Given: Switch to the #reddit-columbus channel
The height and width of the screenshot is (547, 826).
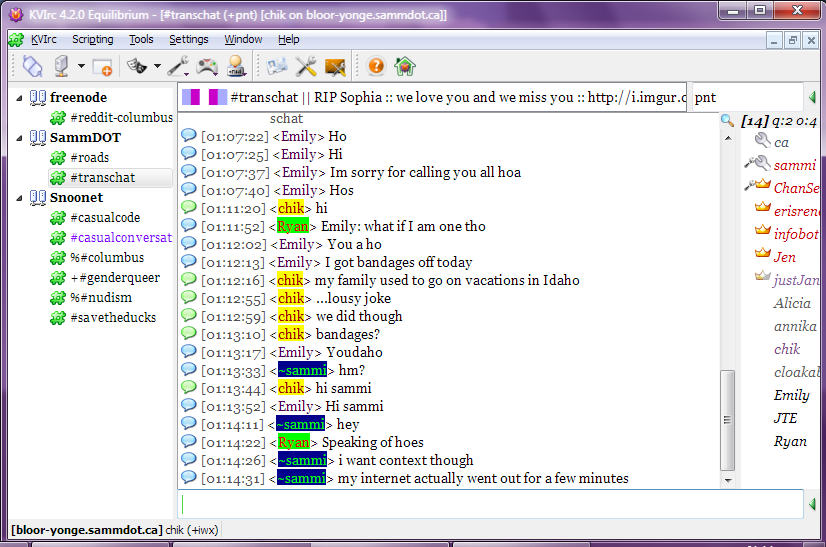Looking at the screenshot, I should point(121,118).
